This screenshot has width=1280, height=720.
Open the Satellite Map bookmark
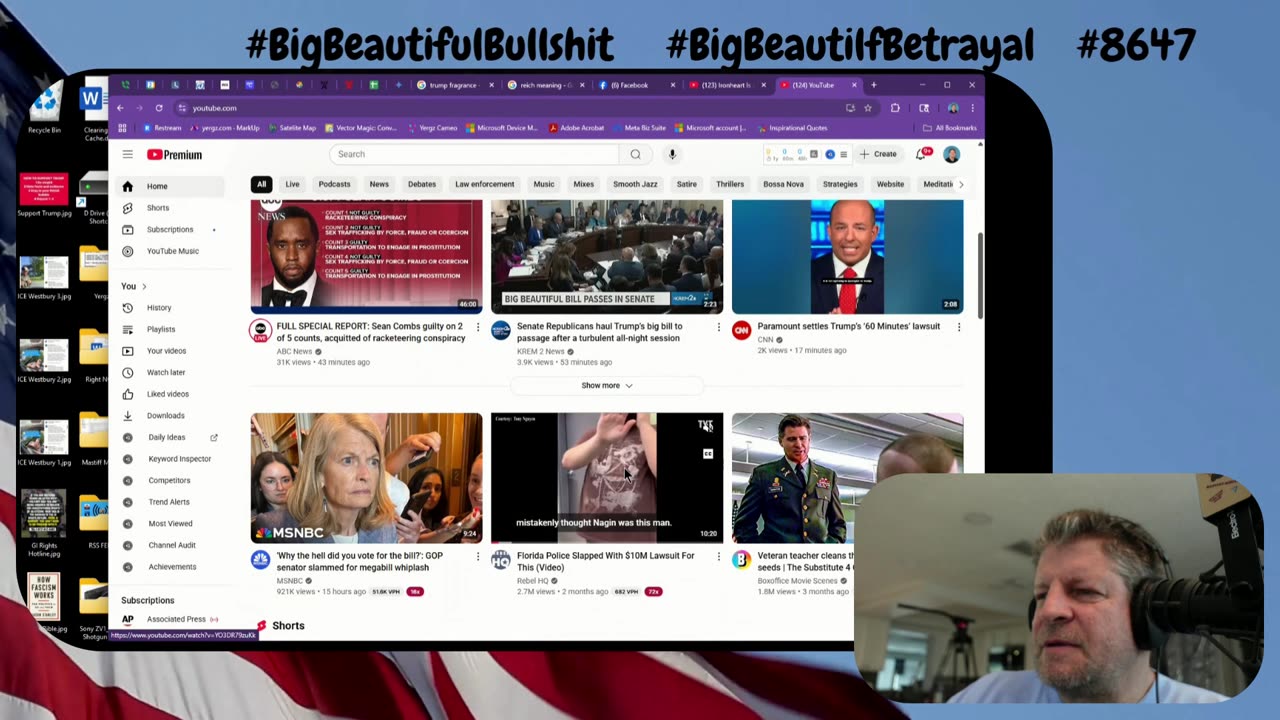291,128
